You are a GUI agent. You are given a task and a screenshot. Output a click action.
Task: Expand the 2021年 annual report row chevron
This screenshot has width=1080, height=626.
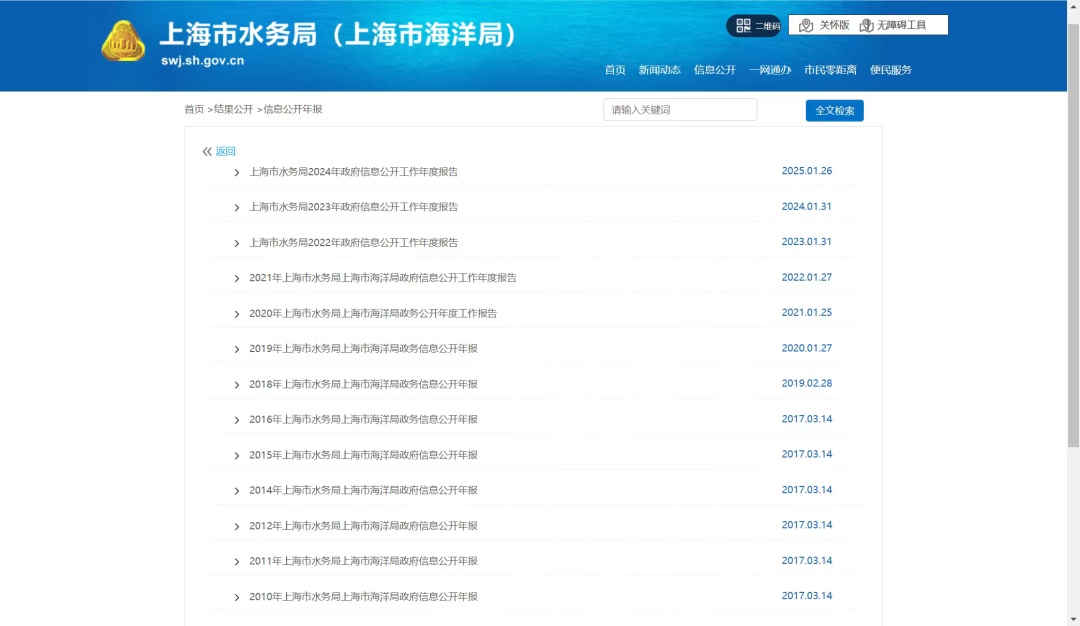click(x=237, y=278)
